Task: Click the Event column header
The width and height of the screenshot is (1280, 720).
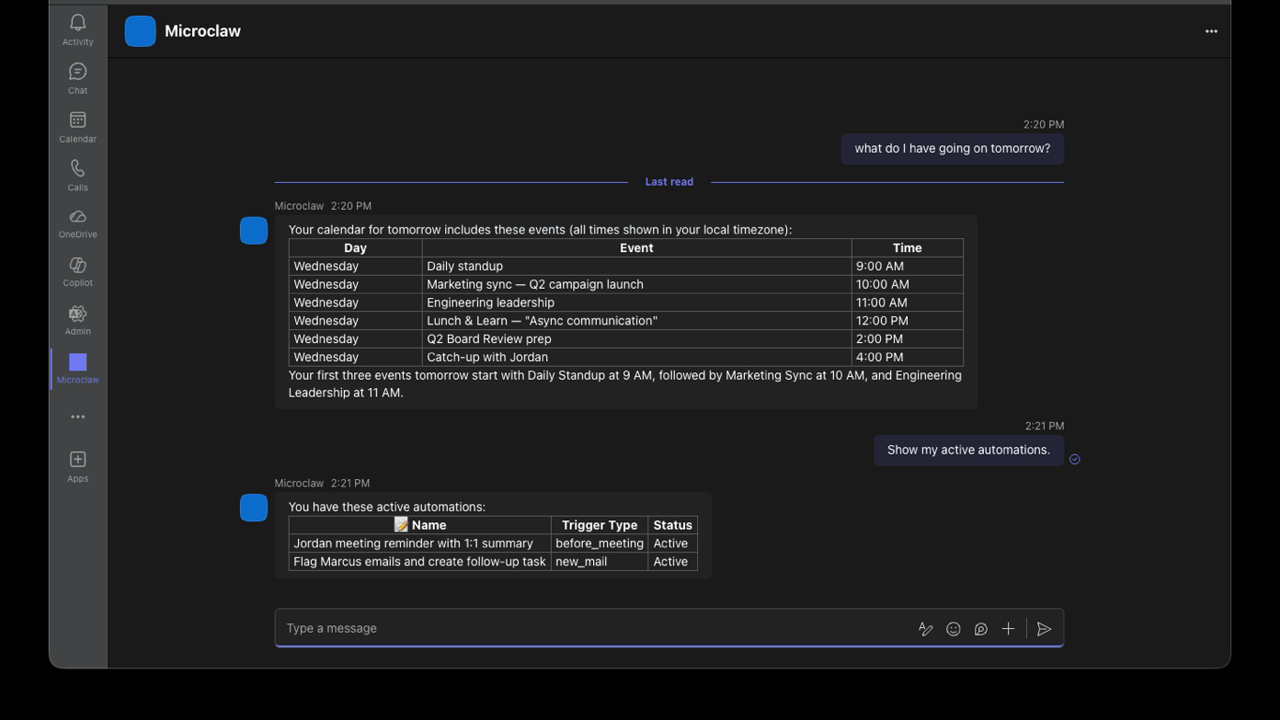Action: coord(636,248)
